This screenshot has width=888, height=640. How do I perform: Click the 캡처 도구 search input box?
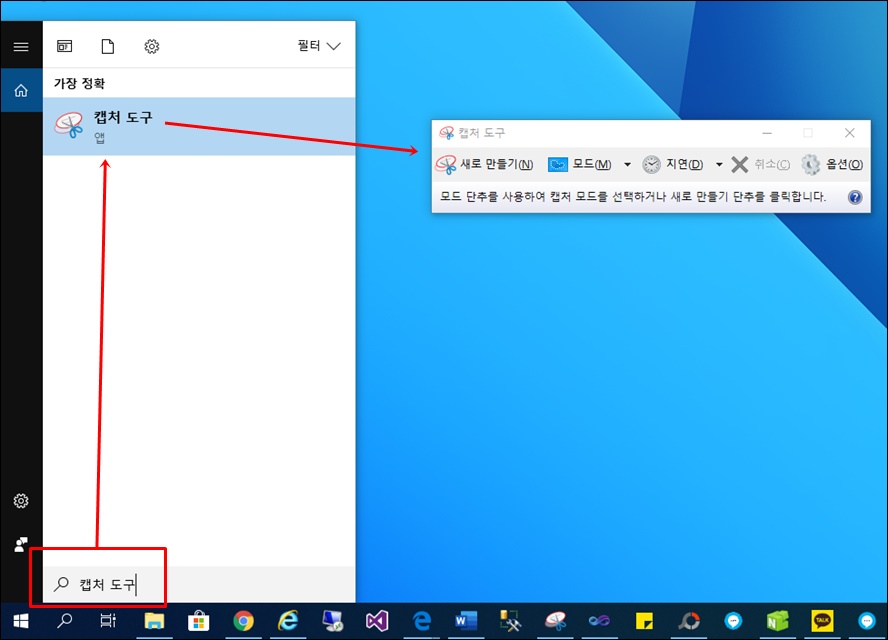(199, 584)
